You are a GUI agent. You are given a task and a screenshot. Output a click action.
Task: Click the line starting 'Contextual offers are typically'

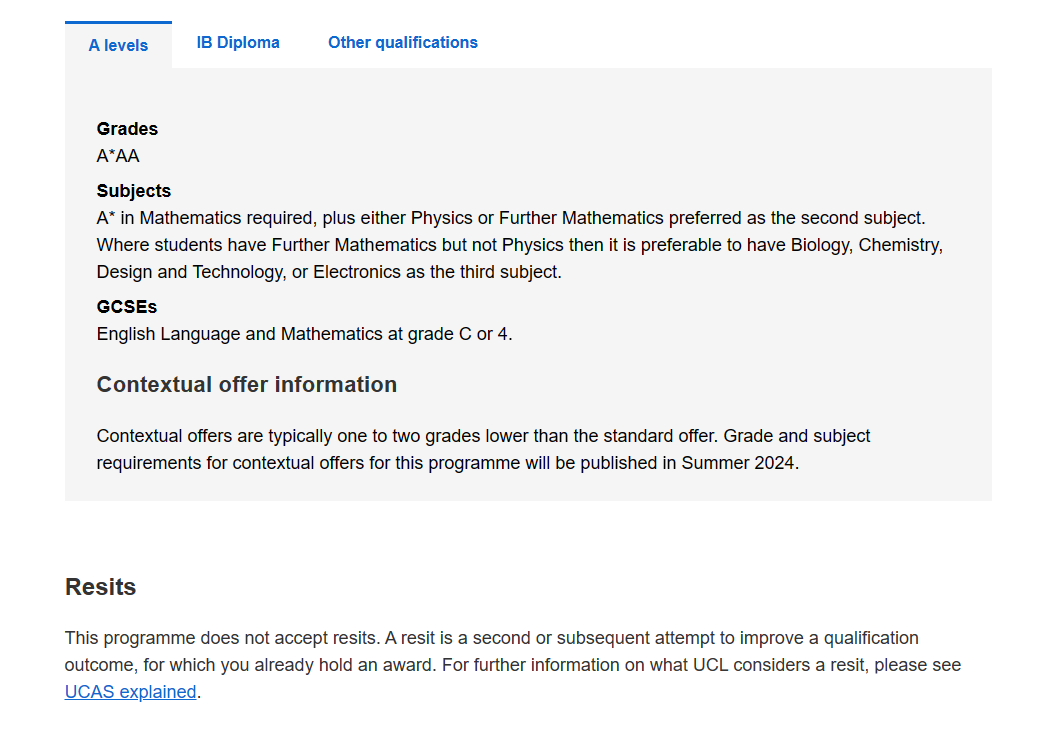(484, 436)
